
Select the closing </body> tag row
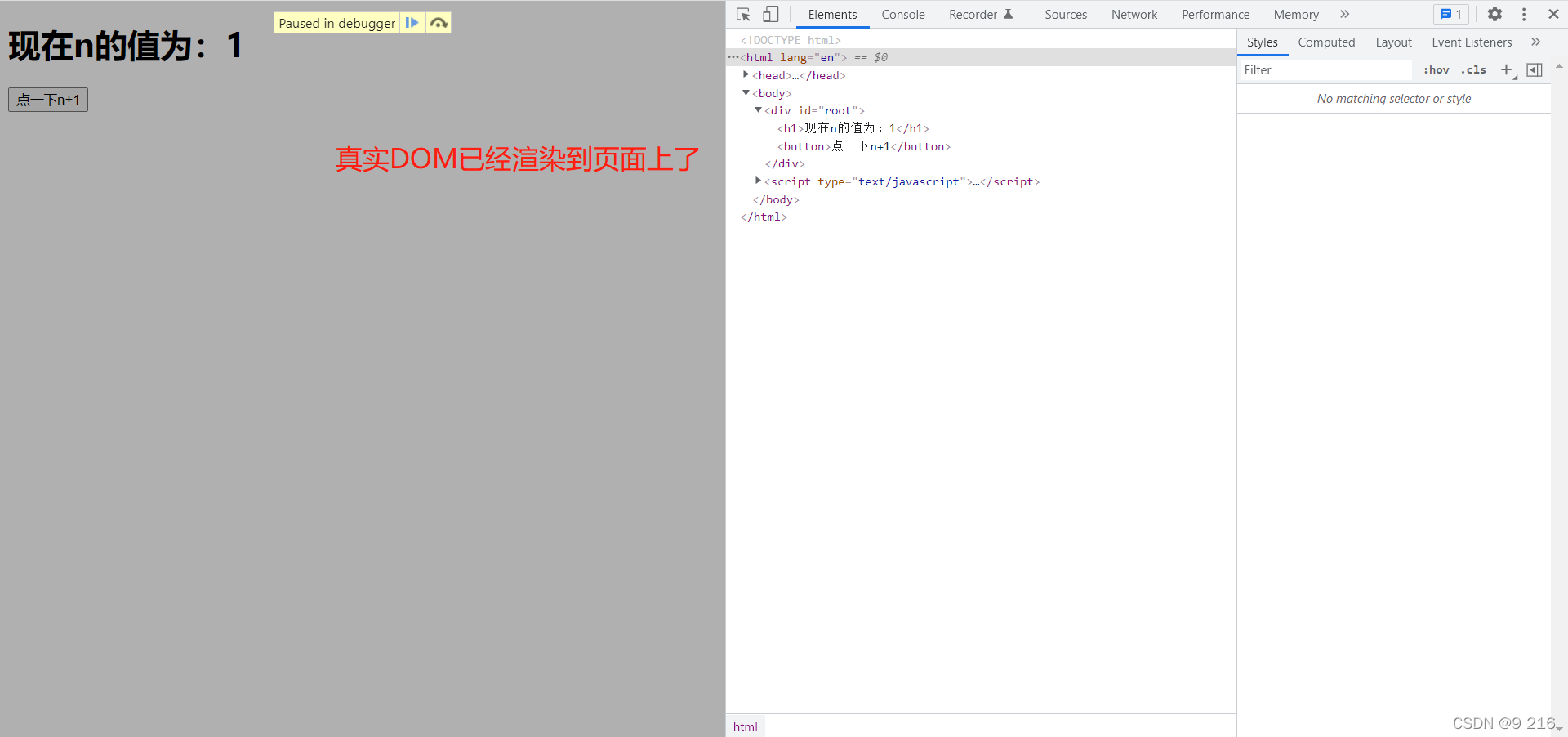click(x=980, y=199)
